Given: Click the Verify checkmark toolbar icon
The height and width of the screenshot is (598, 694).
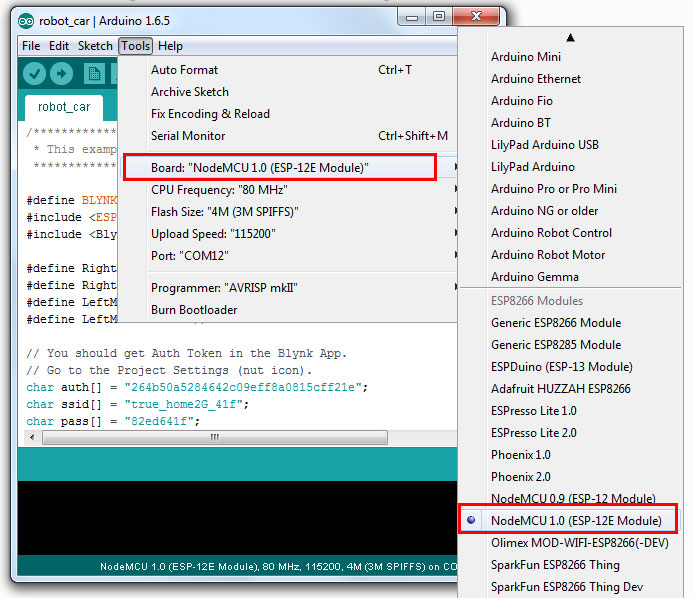Looking at the screenshot, I should (34, 74).
